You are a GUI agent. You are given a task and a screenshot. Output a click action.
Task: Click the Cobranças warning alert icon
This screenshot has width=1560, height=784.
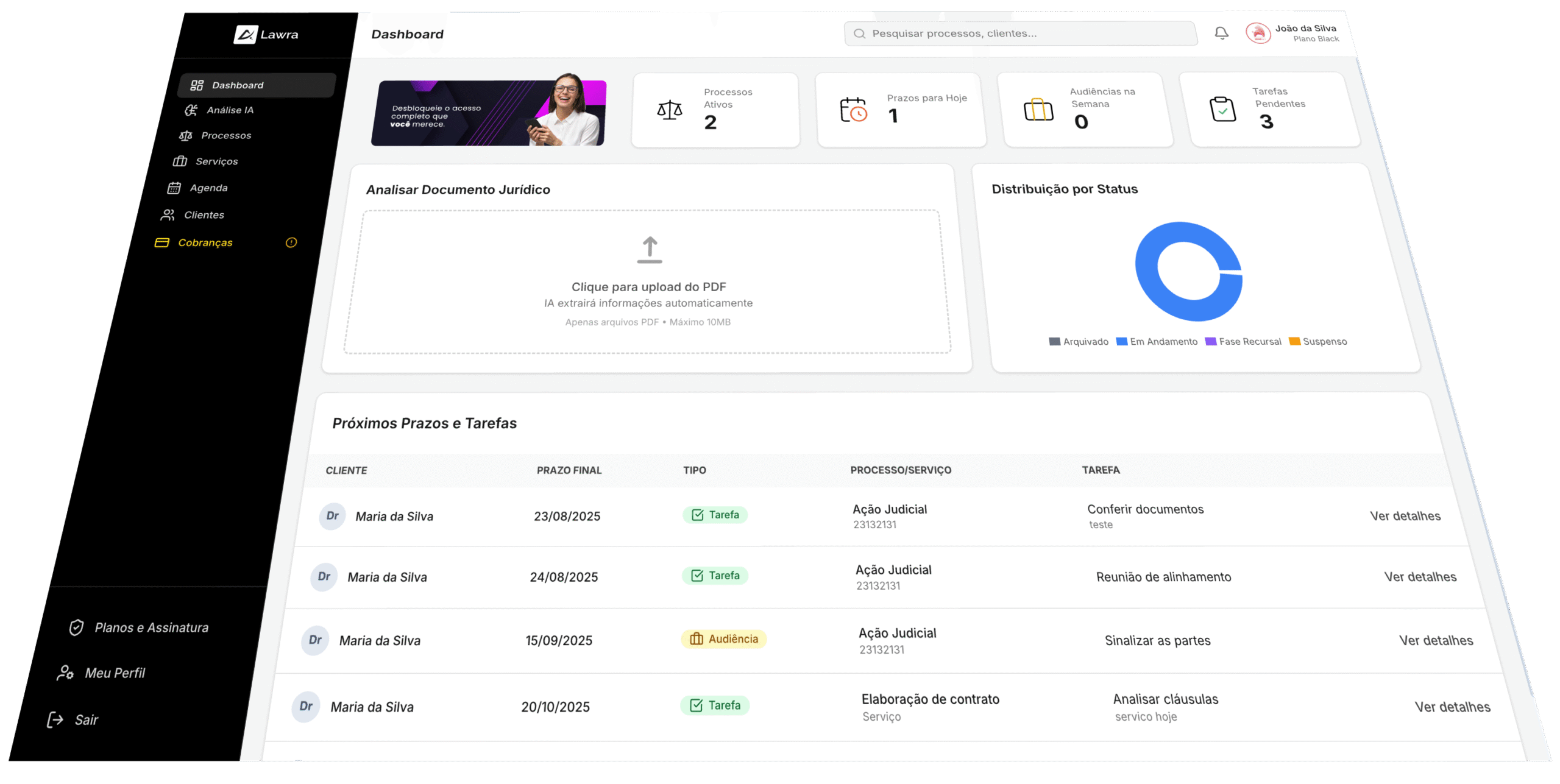pos(291,242)
